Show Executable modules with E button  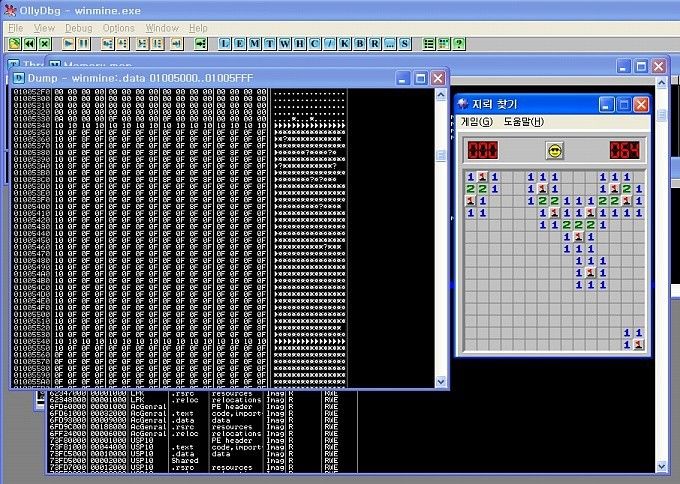coord(239,43)
